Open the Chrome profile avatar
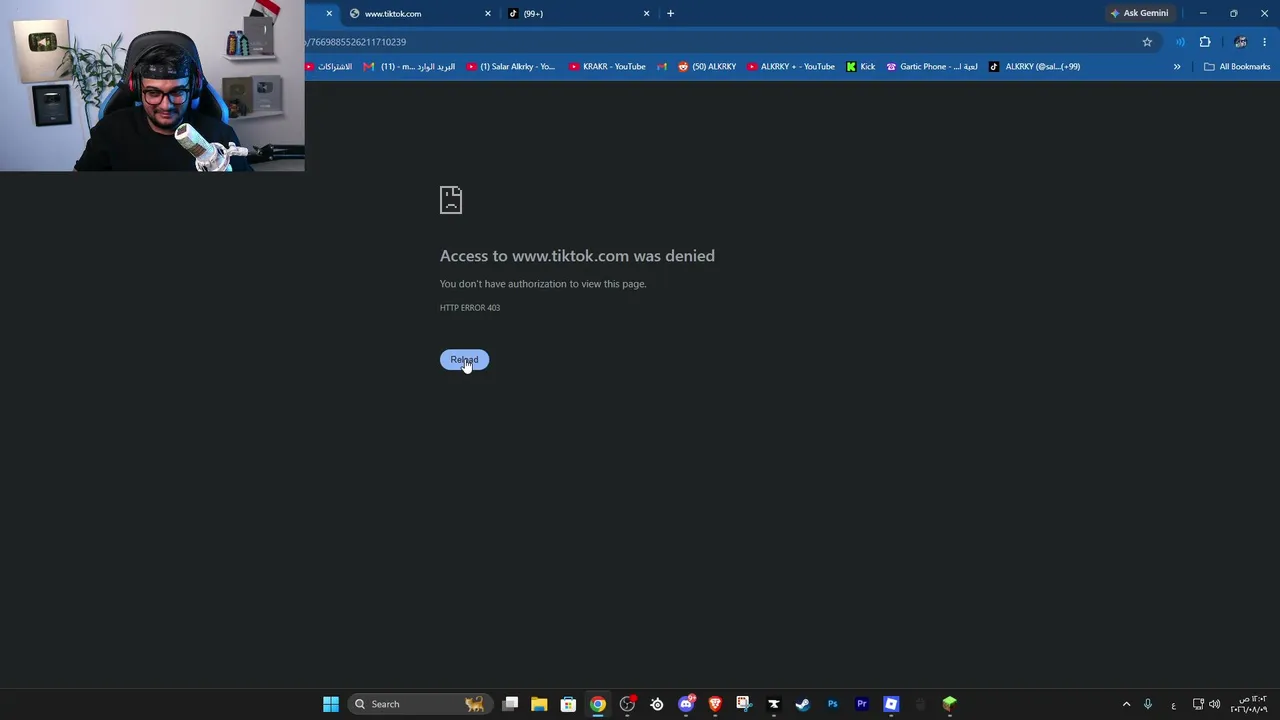This screenshot has width=1280, height=720. point(1240,42)
